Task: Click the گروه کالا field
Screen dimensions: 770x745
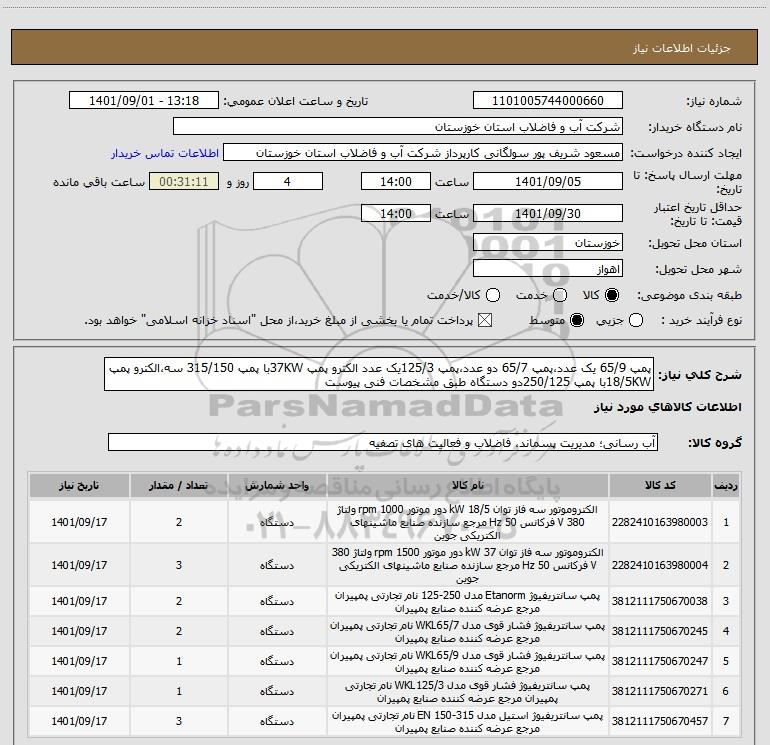Action: 383,442
